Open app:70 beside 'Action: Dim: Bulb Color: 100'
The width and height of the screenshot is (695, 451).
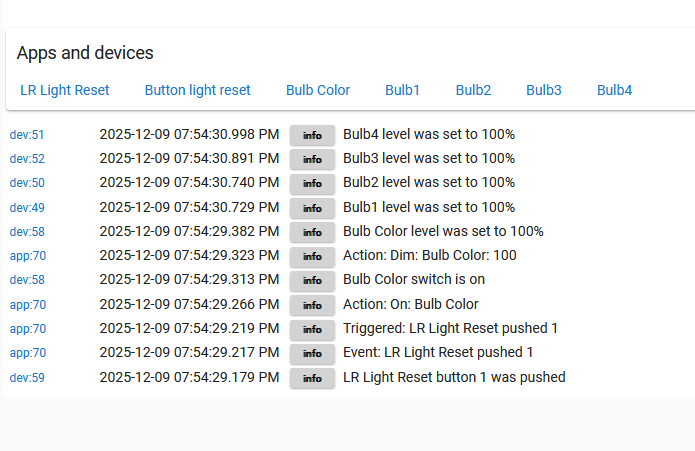pos(28,256)
